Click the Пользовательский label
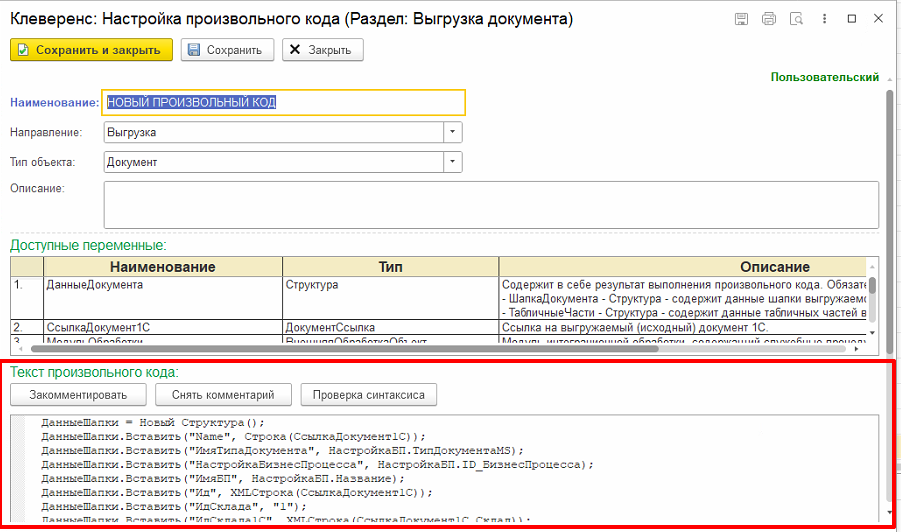This screenshot has height=532, width=905. click(825, 77)
